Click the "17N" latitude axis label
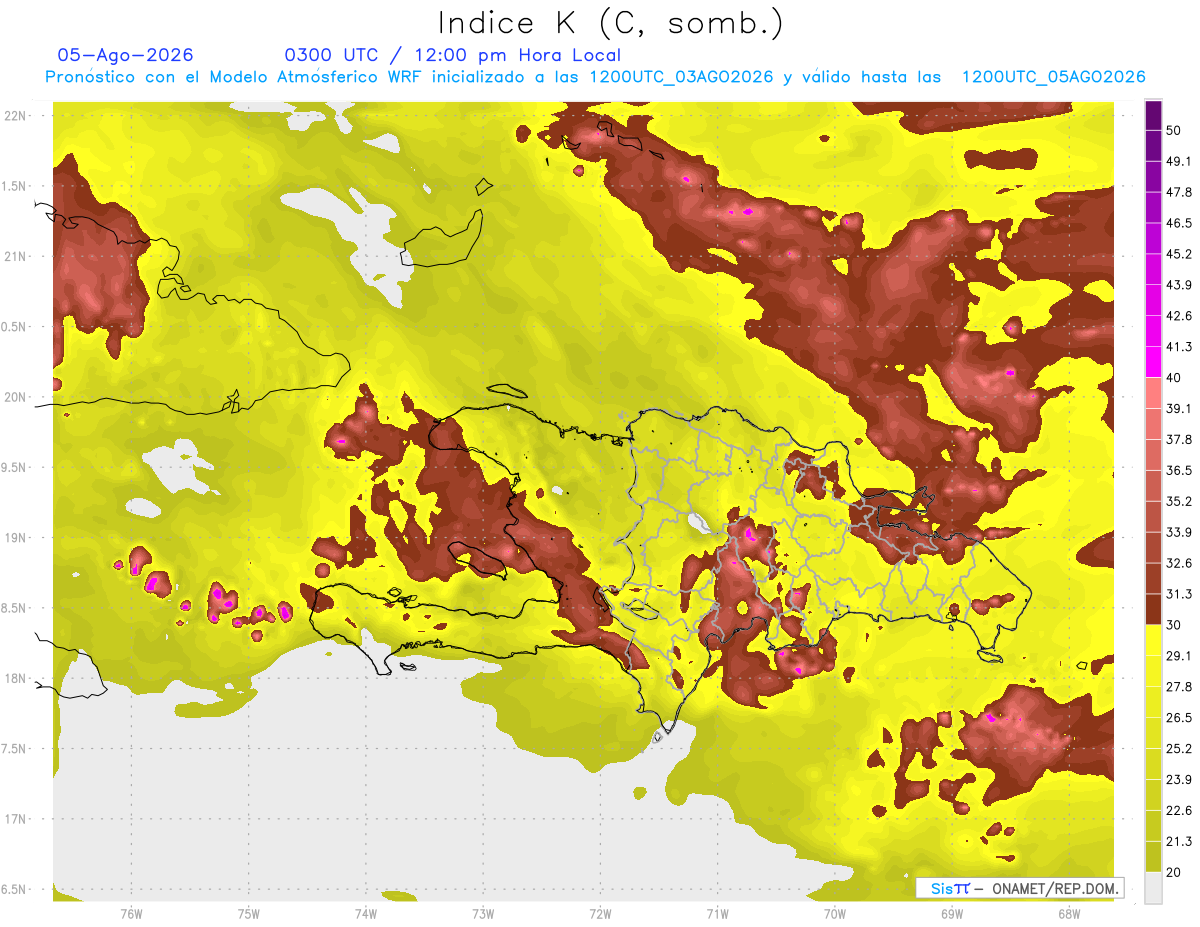This screenshot has height=927, width=1200. click(x=15, y=819)
